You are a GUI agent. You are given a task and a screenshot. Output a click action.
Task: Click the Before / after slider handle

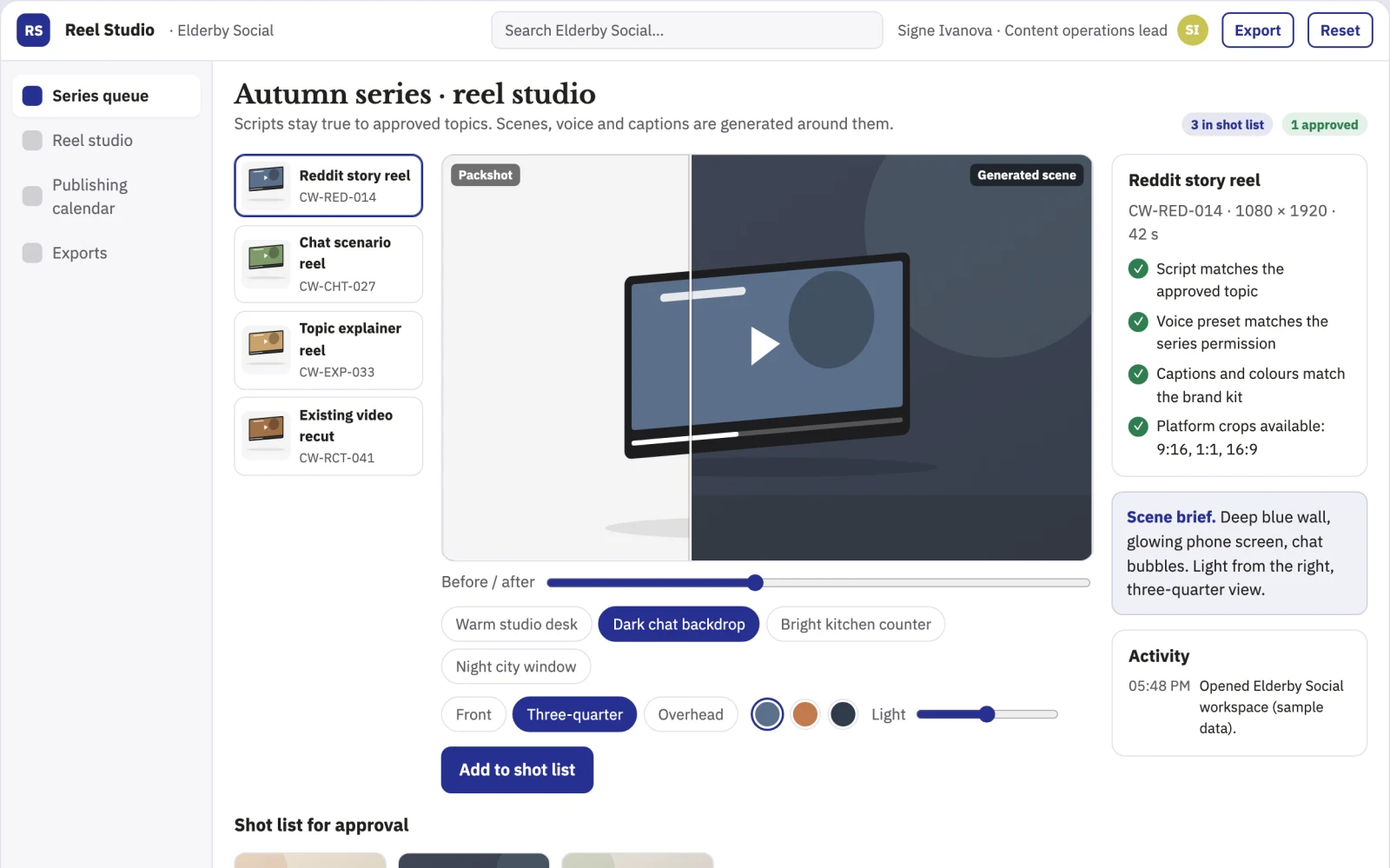click(x=755, y=582)
